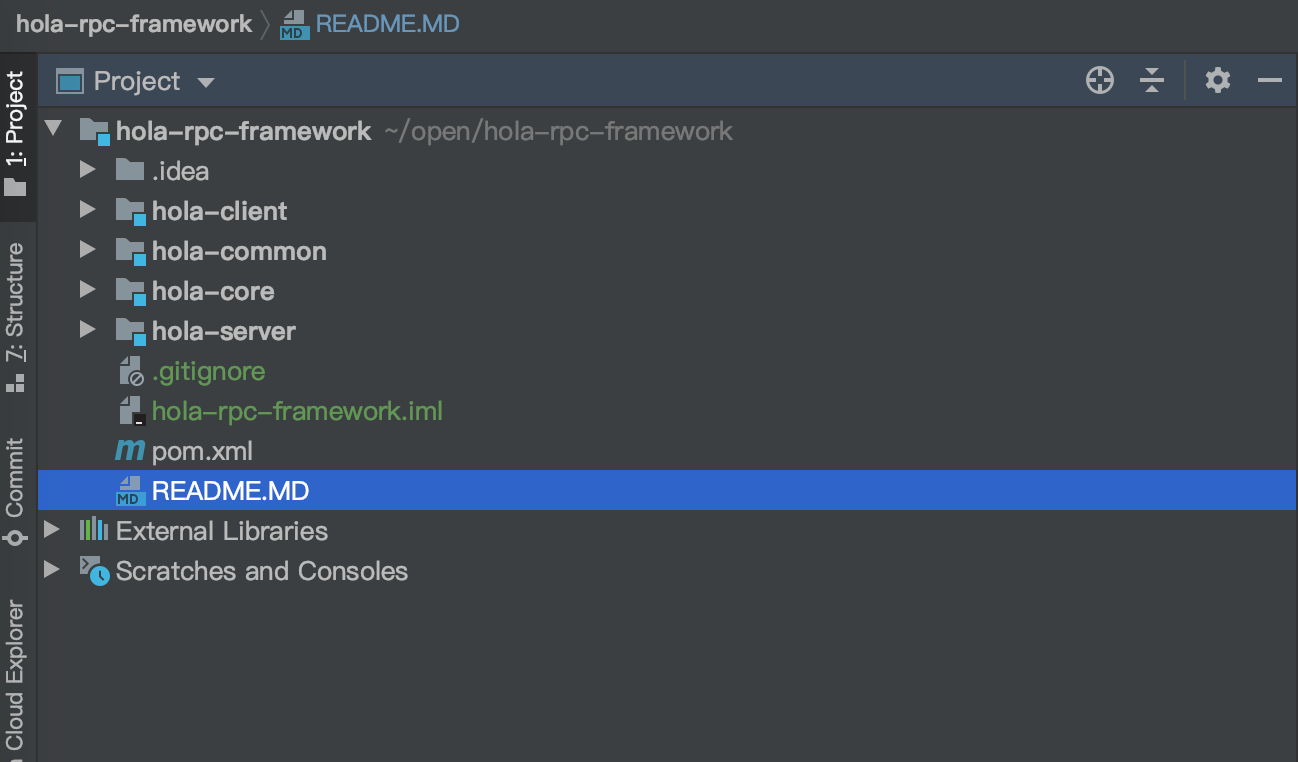The height and width of the screenshot is (762, 1298).
Task: Expand the External Libraries node
Action: 52,530
